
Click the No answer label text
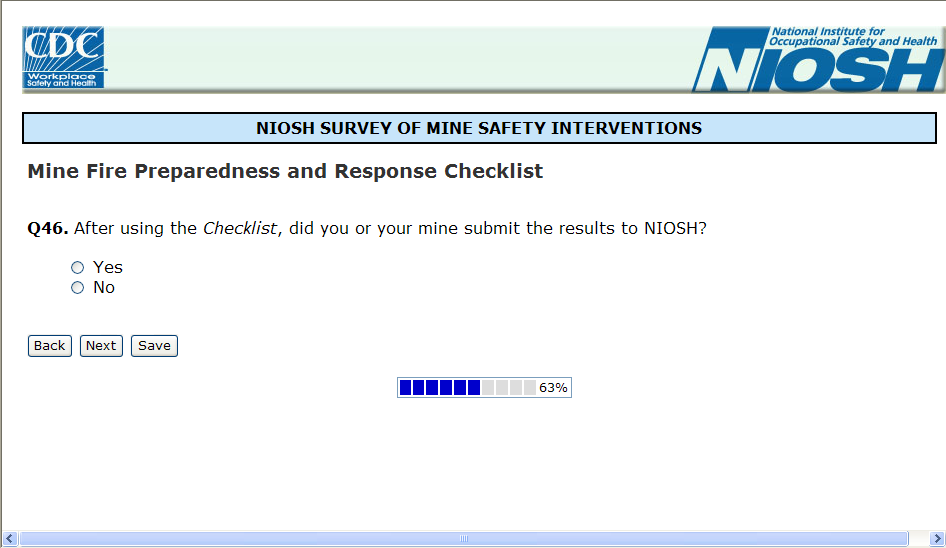click(x=104, y=288)
